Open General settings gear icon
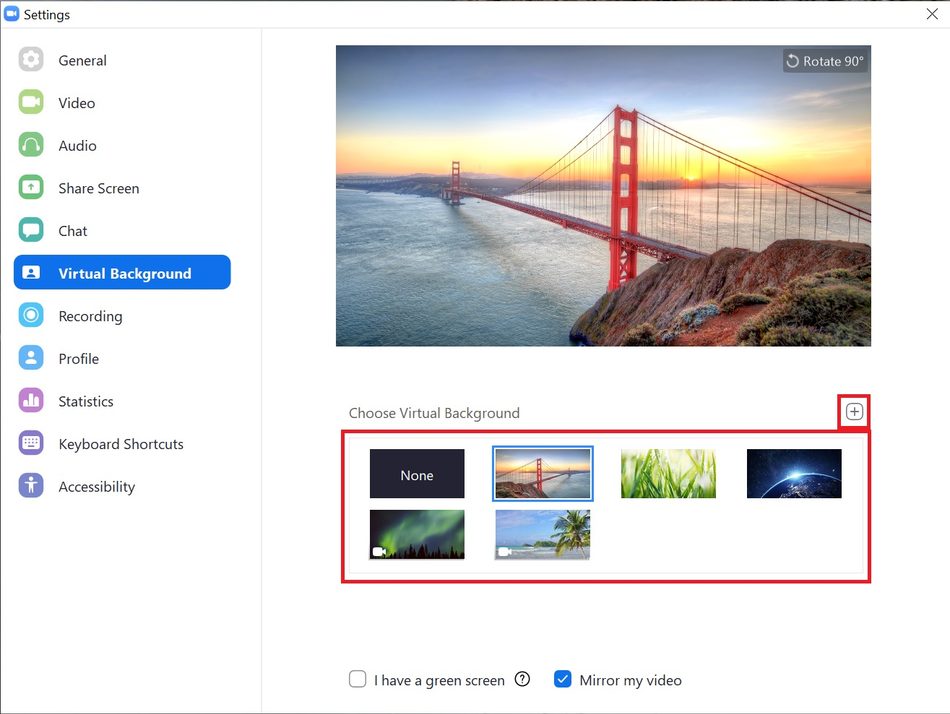Viewport: 950px width, 714px height. (31, 59)
